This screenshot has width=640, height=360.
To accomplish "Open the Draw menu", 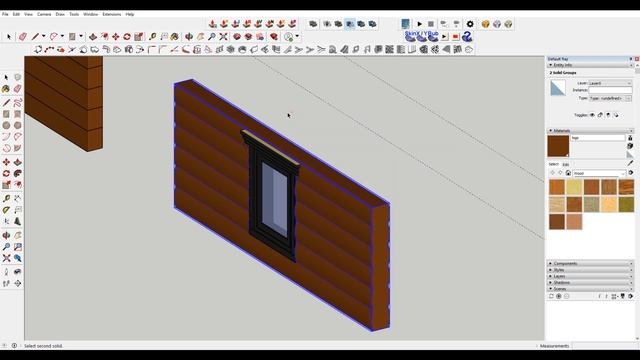I will point(60,14).
